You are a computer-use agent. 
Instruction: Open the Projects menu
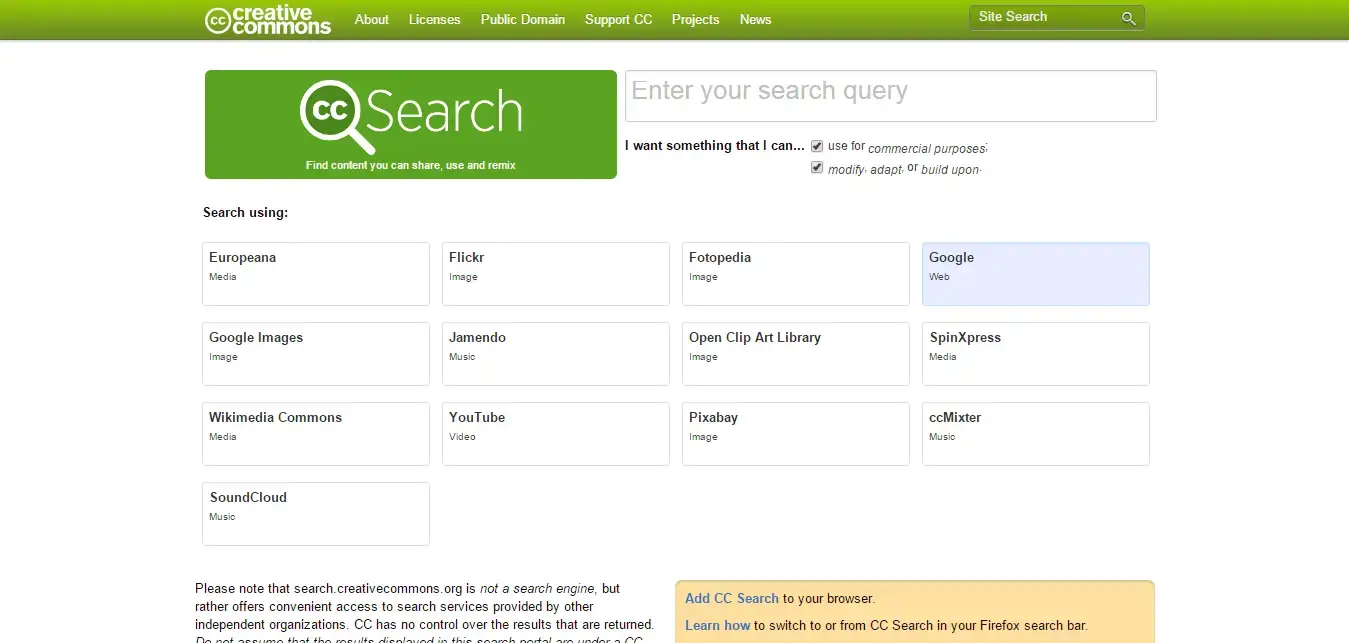pyautogui.click(x=695, y=19)
